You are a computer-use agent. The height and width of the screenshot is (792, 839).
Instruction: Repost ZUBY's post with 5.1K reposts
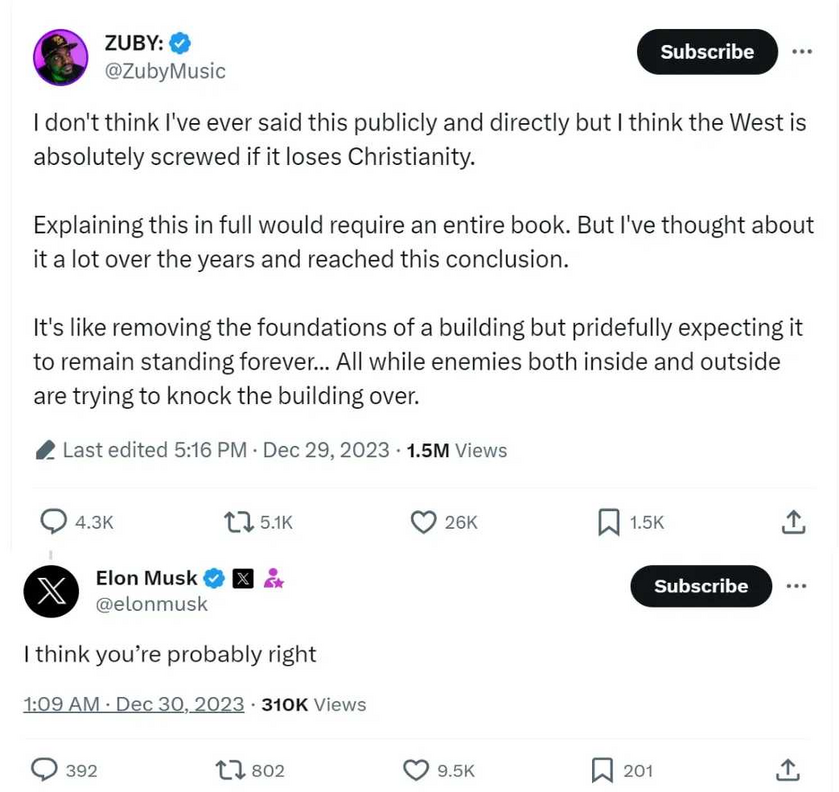tap(238, 522)
